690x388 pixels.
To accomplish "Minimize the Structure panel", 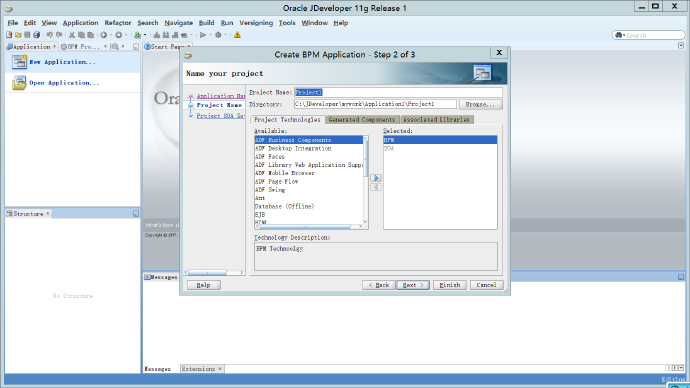I will click(136, 213).
